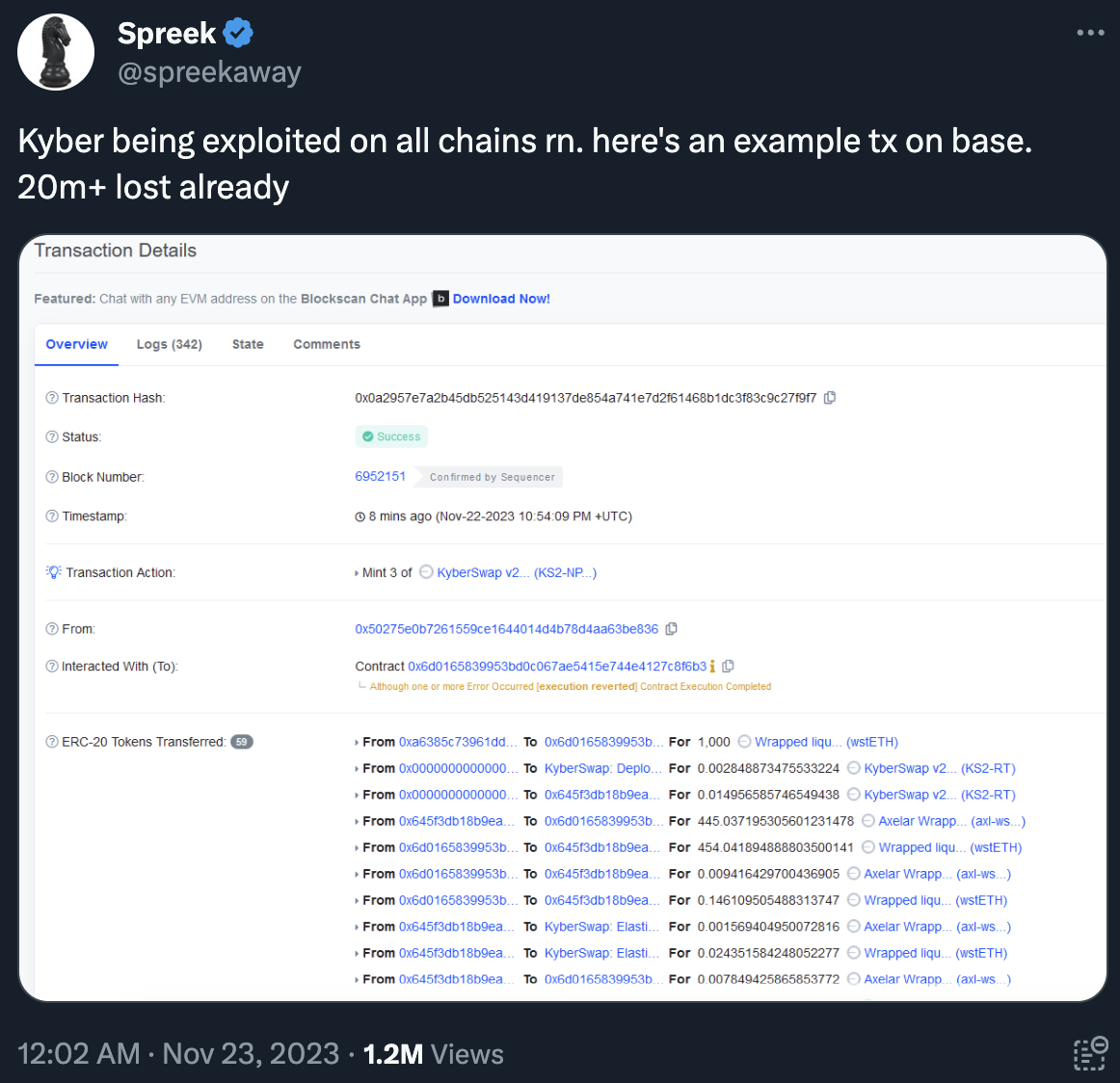Click the help icon beside Block Number
This screenshot has height=1083, width=1120.
click(52, 477)
